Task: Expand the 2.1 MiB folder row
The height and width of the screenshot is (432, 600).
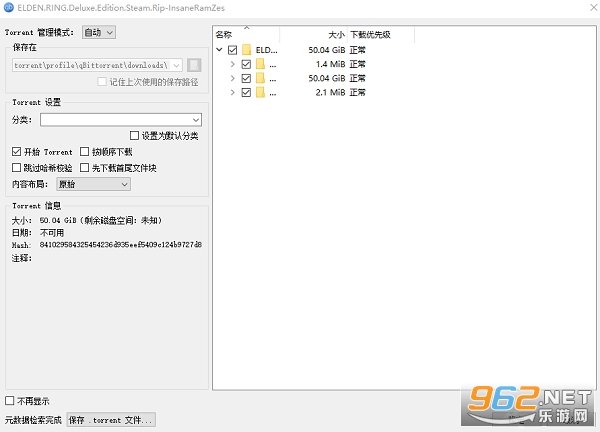Action: [233, 92]
